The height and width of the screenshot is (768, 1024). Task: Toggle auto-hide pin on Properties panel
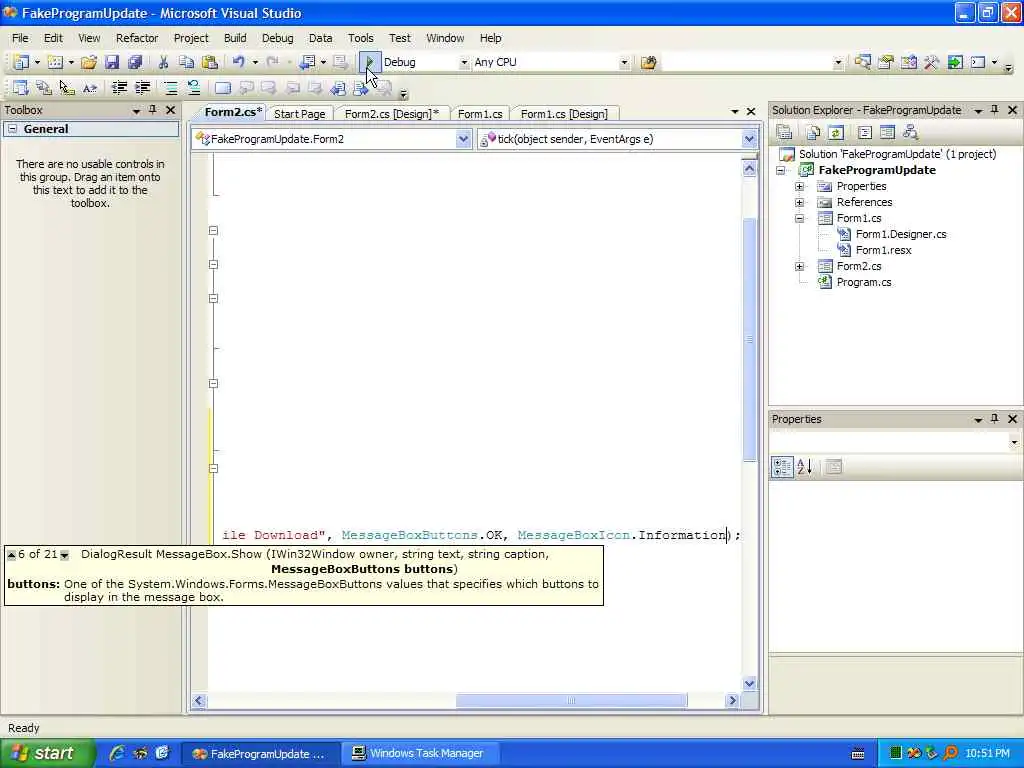click(x=995, y=419)
